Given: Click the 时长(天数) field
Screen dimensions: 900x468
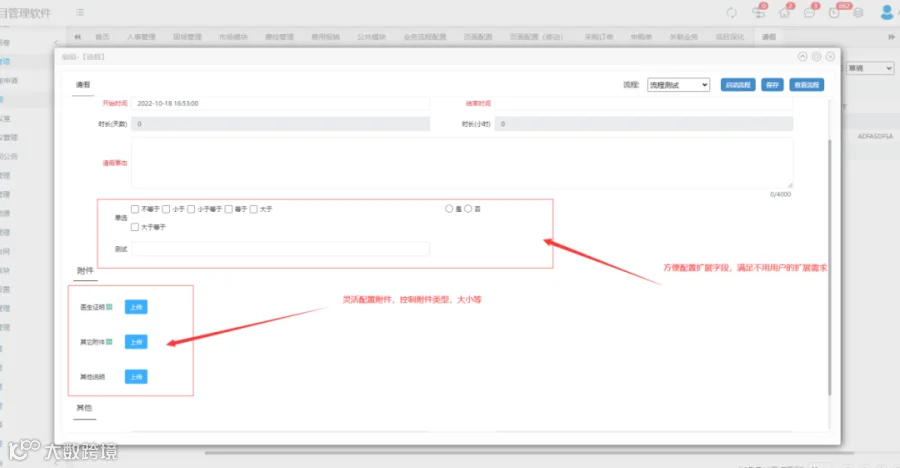Looking at the screenshot, I should [280, 124].
